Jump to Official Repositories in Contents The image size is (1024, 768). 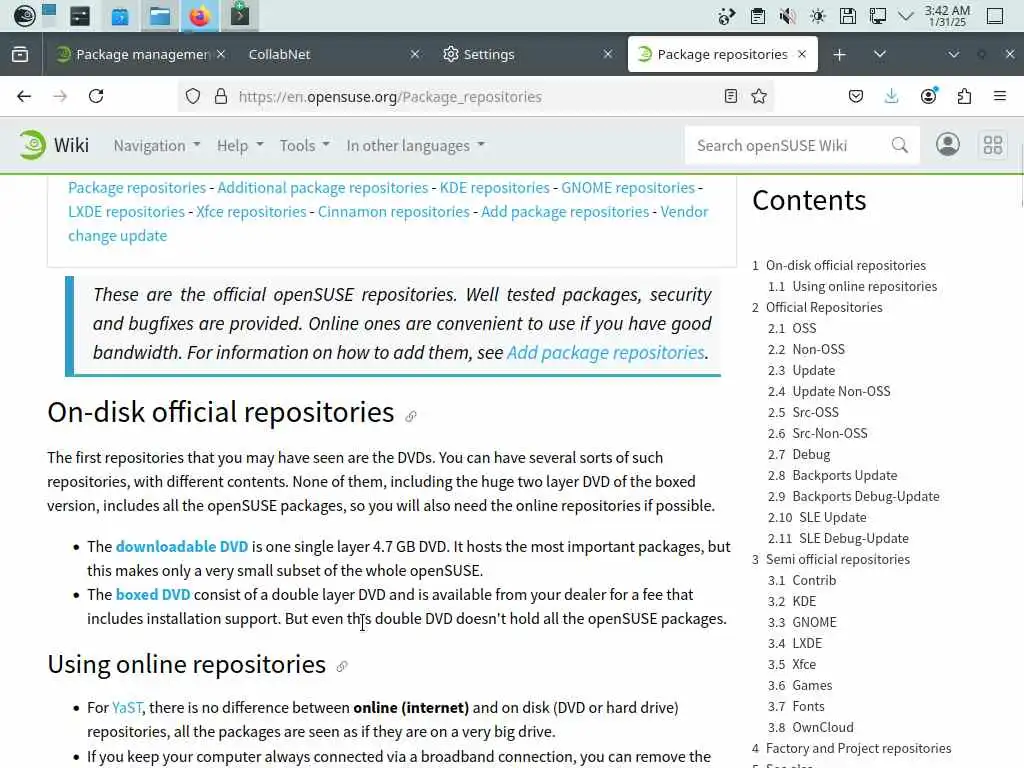tap(824, 308)
